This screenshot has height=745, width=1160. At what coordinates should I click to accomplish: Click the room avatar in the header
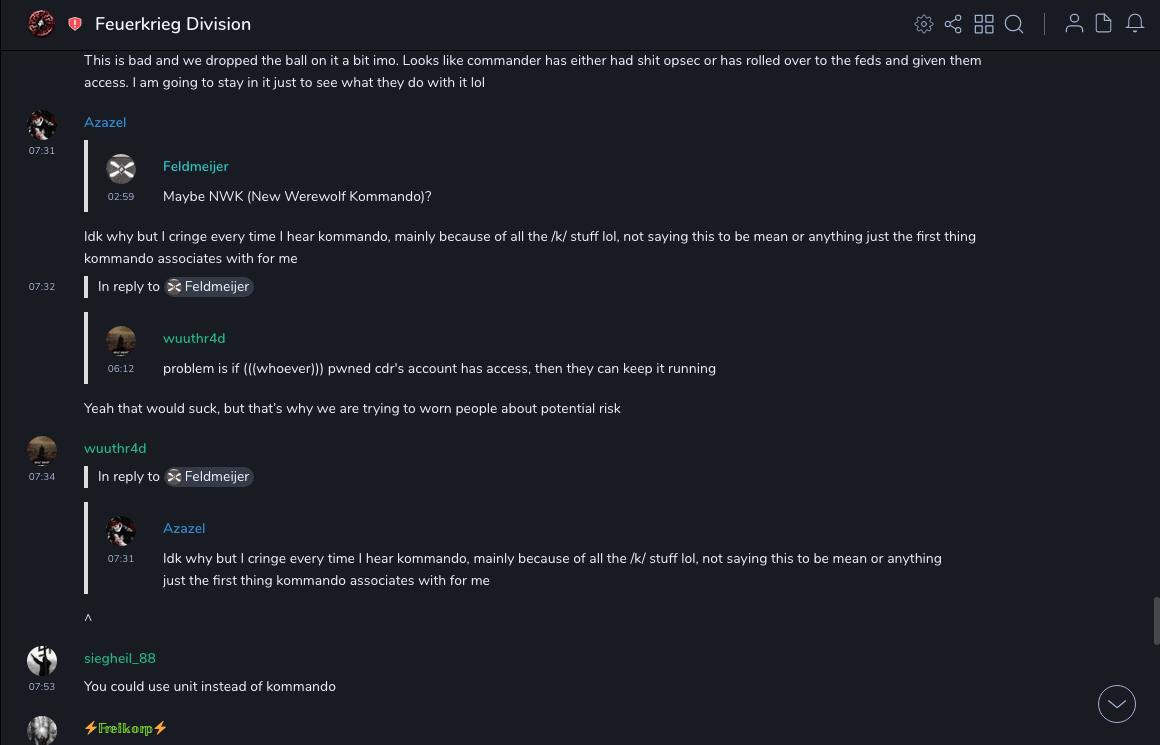tap(41, 24)
